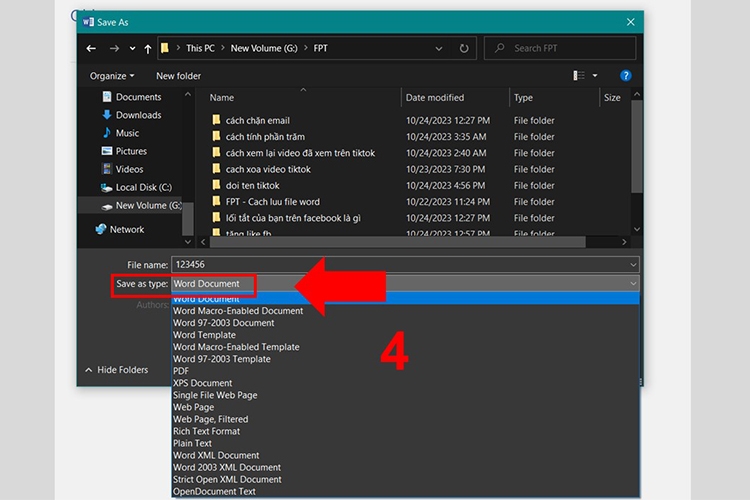Image resolution: width=750 pixels, height=500 pixels.
Task: Choose OpenDocument Text type
Action: coord(405,491)
